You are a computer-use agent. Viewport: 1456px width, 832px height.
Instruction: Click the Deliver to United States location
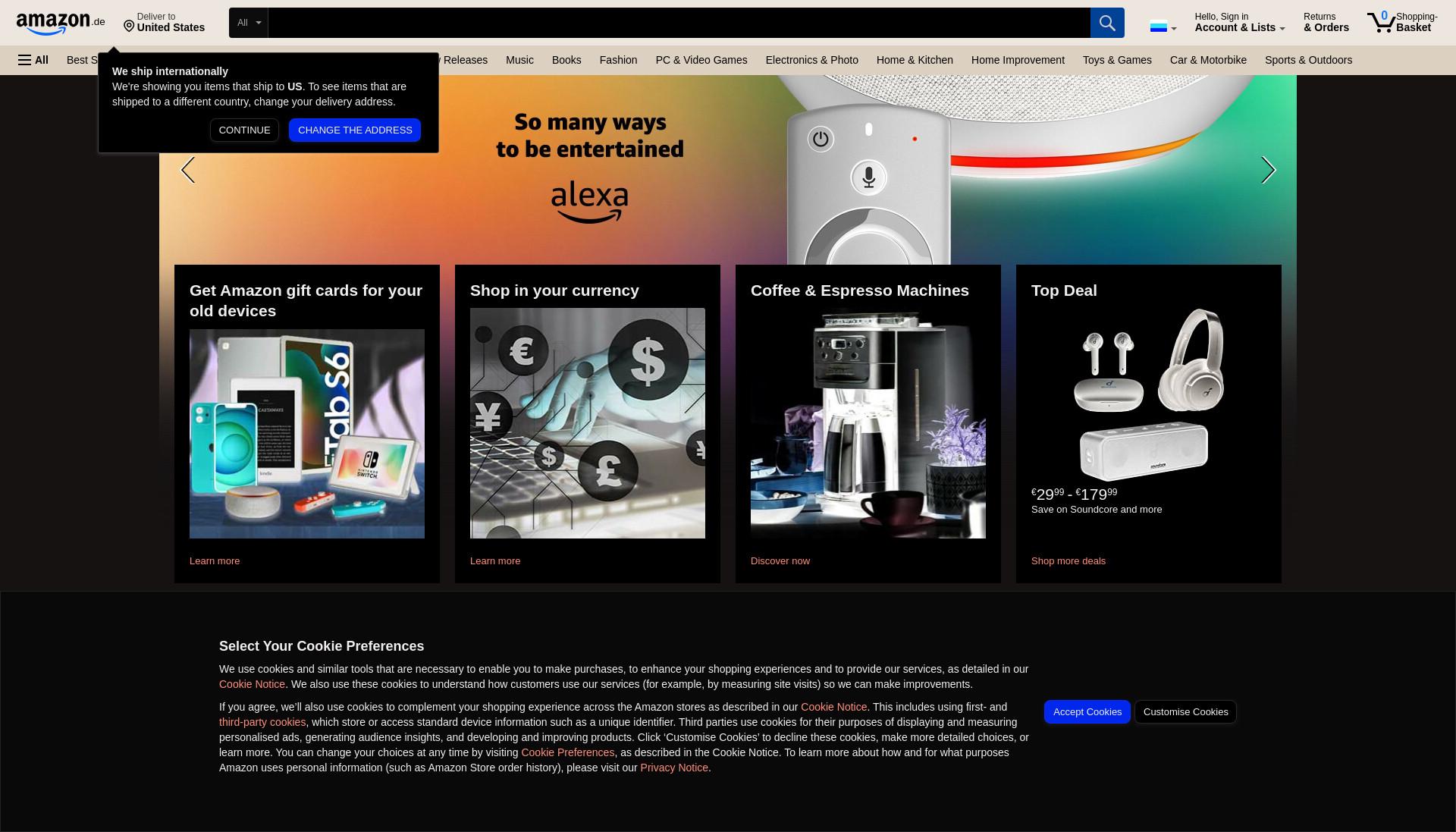pos(164,23)
